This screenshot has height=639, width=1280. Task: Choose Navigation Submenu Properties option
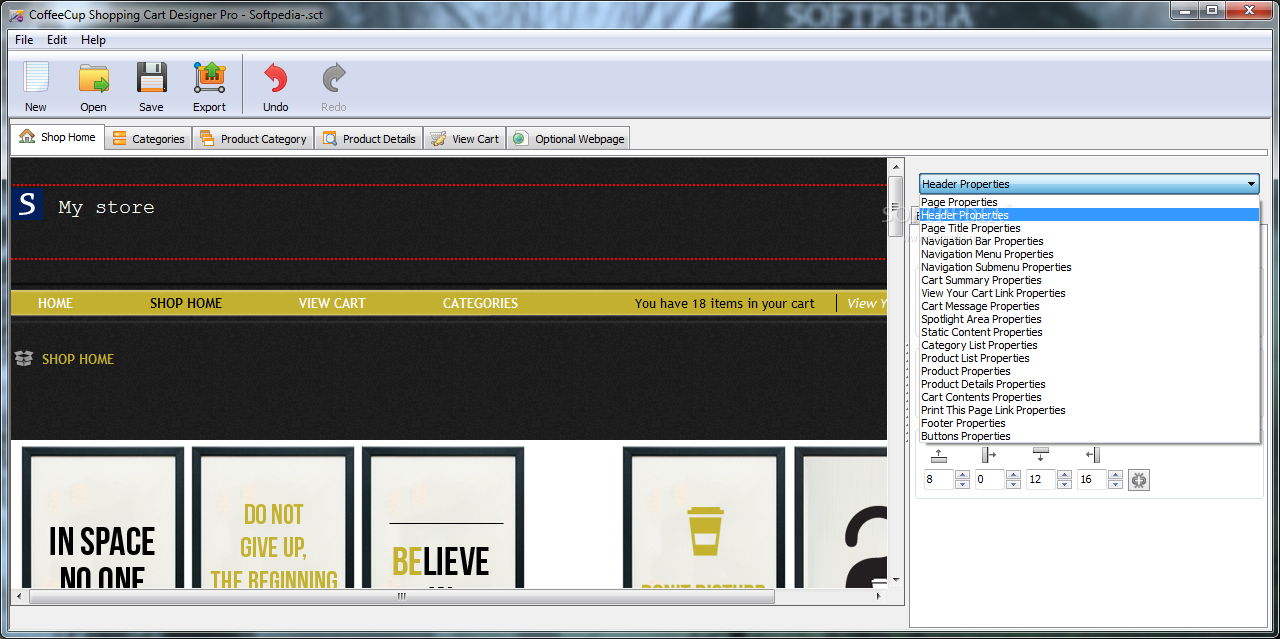tap(1089, 267)
